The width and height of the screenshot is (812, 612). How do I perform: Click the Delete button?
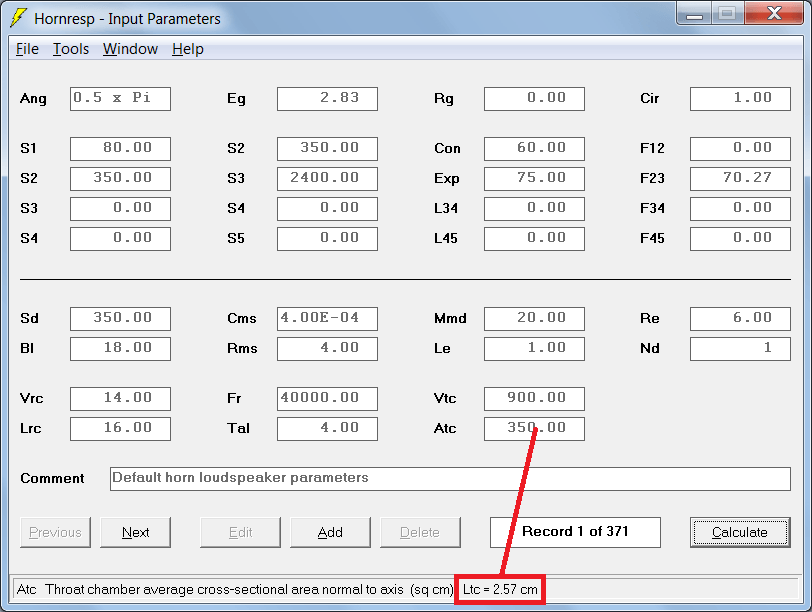tap(420, 532)
